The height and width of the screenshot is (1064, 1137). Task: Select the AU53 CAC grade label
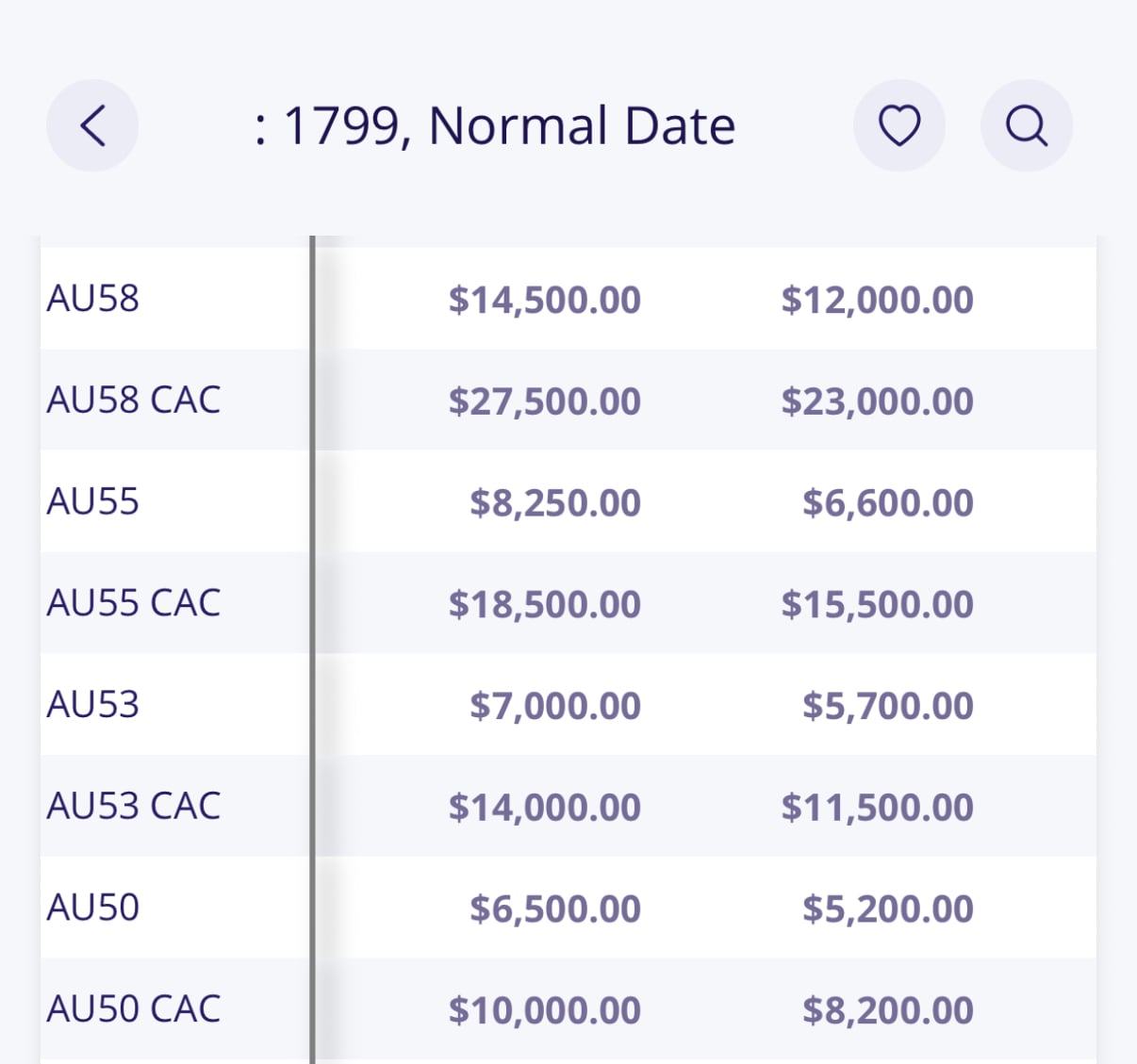(x=134, y=807)
